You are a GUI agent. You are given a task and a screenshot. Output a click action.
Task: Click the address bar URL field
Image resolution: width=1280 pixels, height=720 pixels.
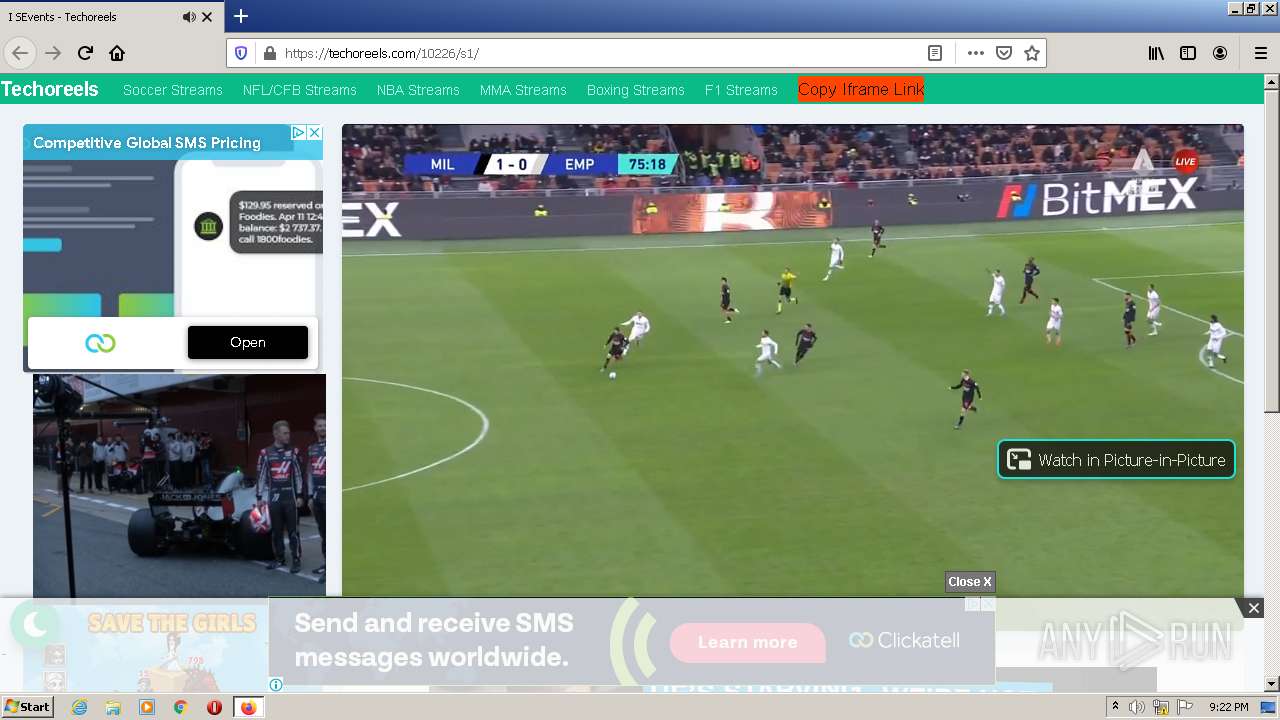tap(600, 53)
